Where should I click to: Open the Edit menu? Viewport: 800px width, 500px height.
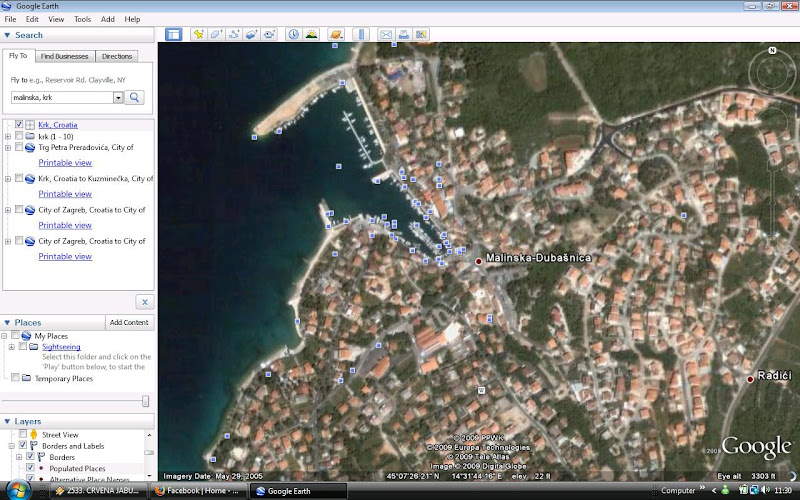pos(32,19)
